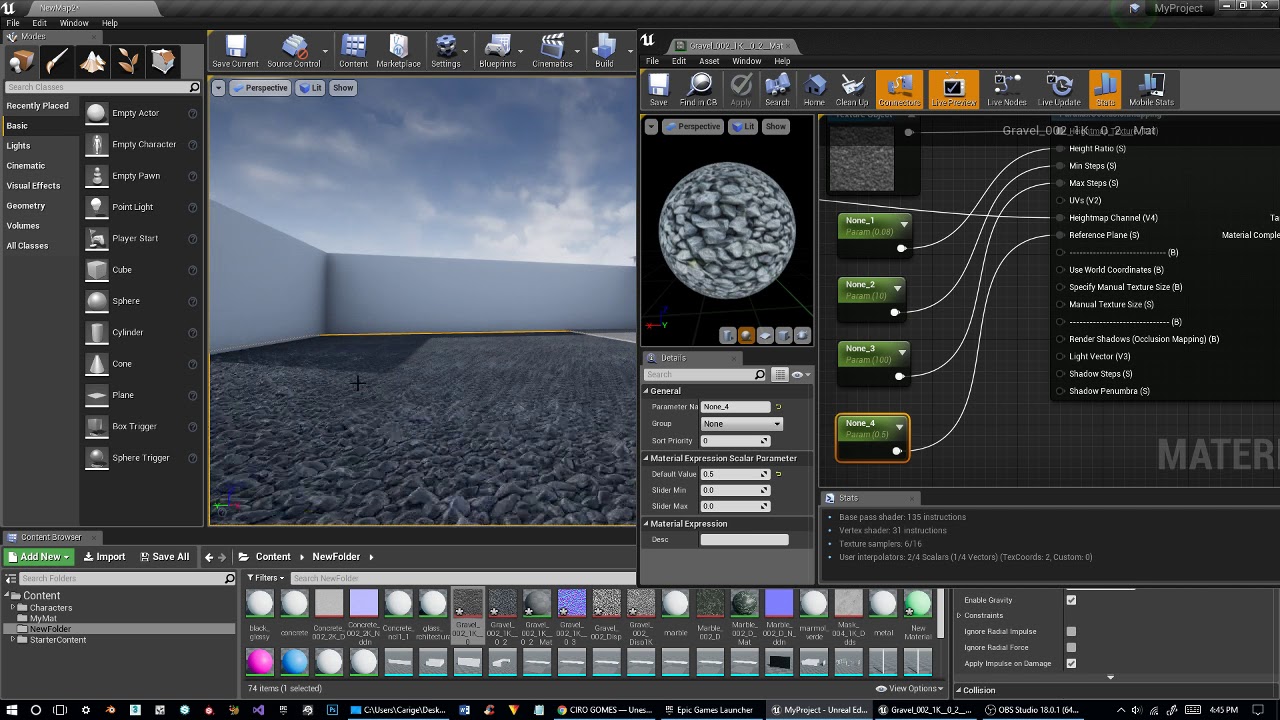Click the Build lighting button
The height and width of the screenshot is (720, 1280).
pos(604,51)
